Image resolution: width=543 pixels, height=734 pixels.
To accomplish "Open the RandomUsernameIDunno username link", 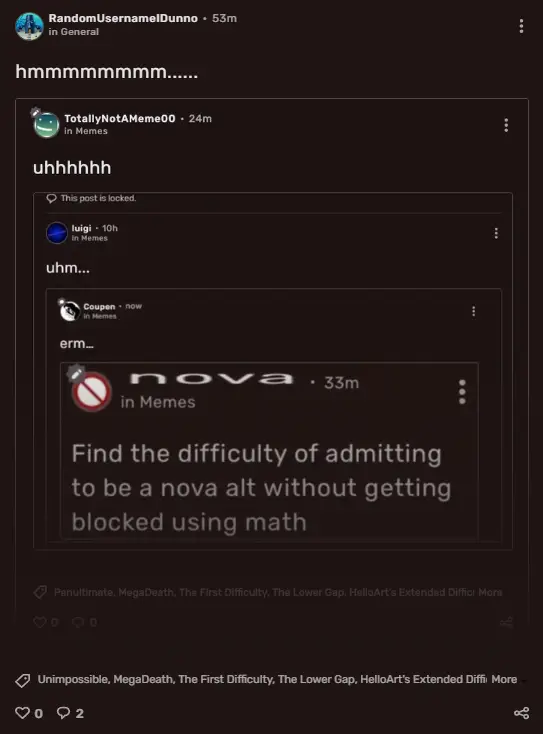I will pyautogui.click(x=123, y=18).
